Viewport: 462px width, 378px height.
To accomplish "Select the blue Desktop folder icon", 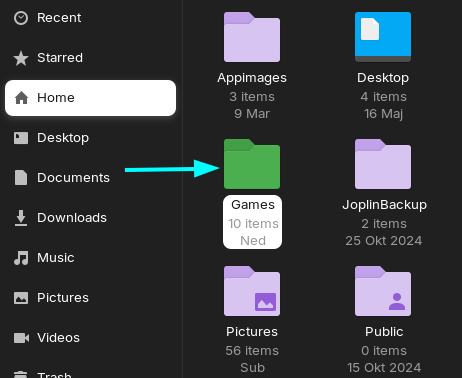I will pos(383,37).
